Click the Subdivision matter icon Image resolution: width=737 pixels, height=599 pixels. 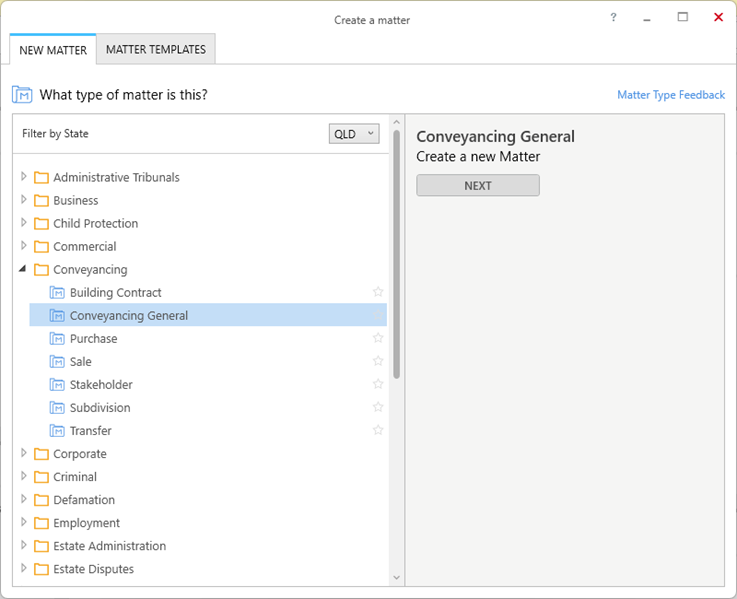click(57, 408)
